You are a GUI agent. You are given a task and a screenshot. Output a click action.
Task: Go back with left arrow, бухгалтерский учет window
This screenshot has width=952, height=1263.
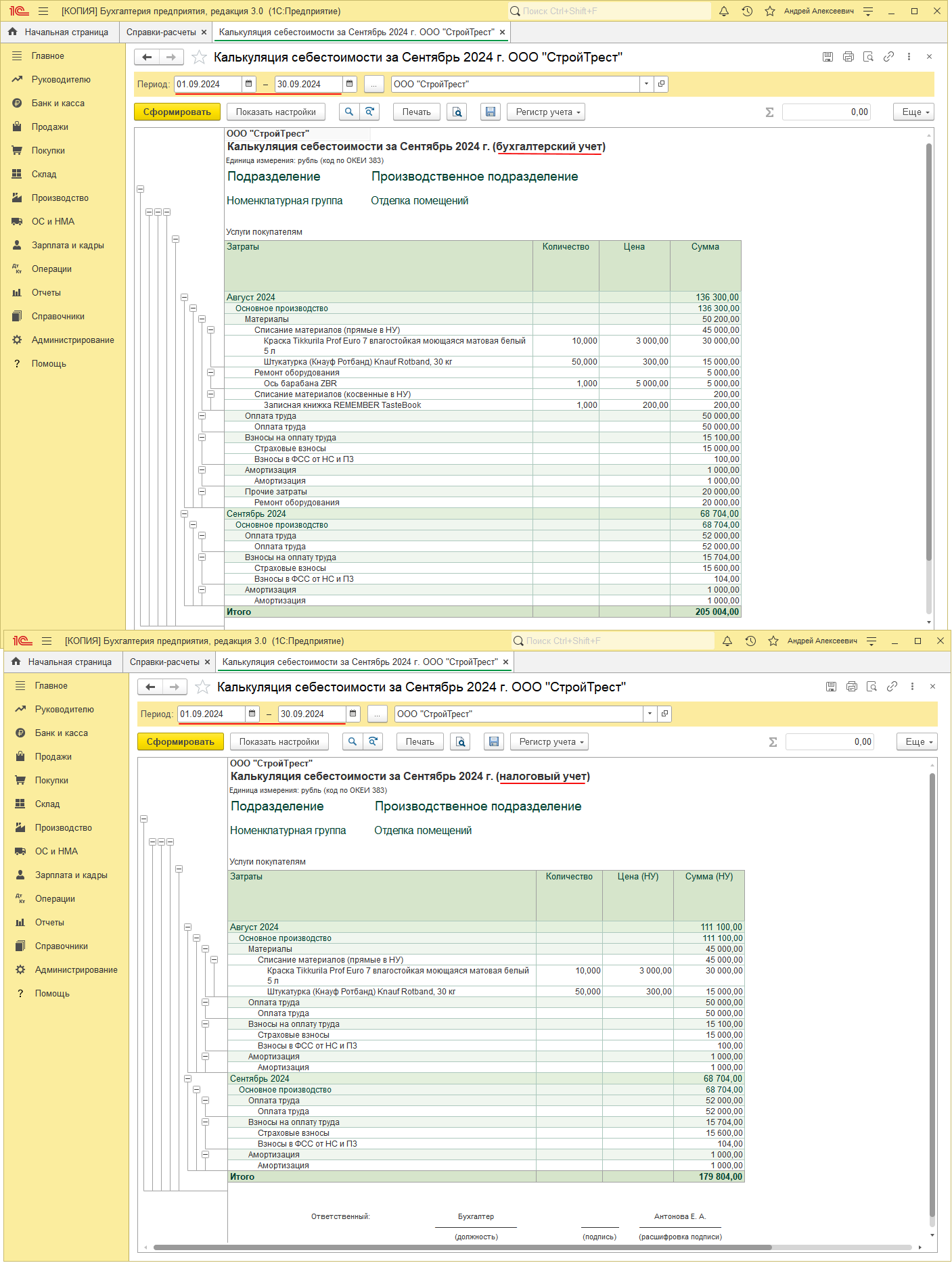pos(147,58)
